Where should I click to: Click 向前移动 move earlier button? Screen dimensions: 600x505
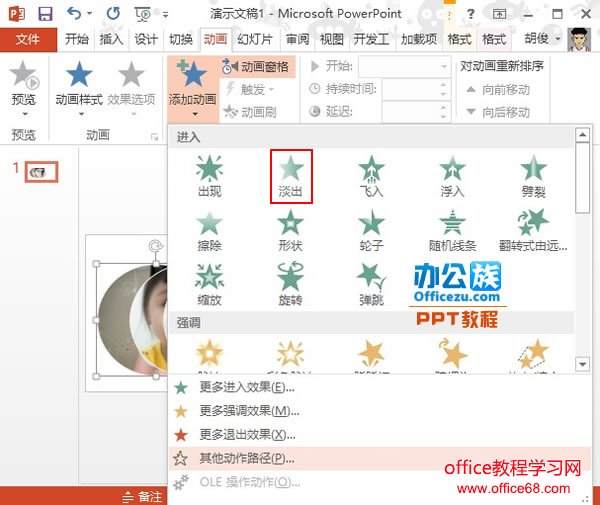tap(498, 90)
